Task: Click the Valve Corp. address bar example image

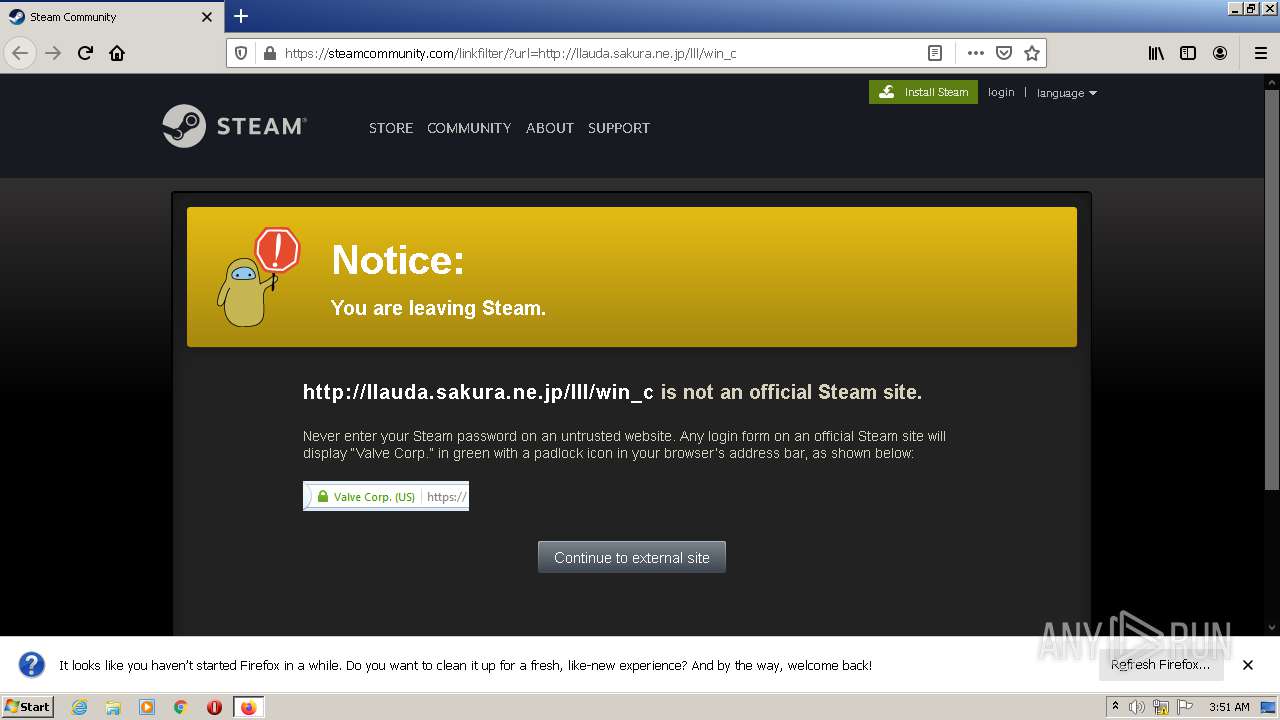Action: 386,496
